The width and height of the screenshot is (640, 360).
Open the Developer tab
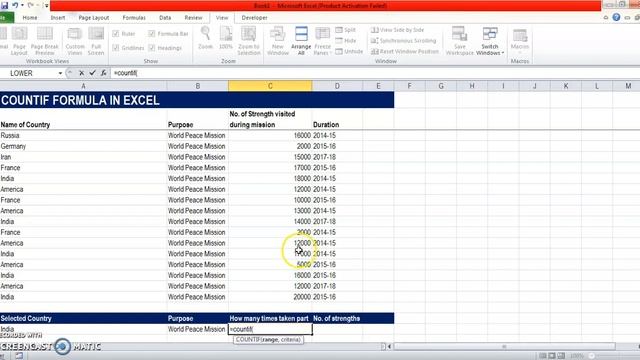254,18
